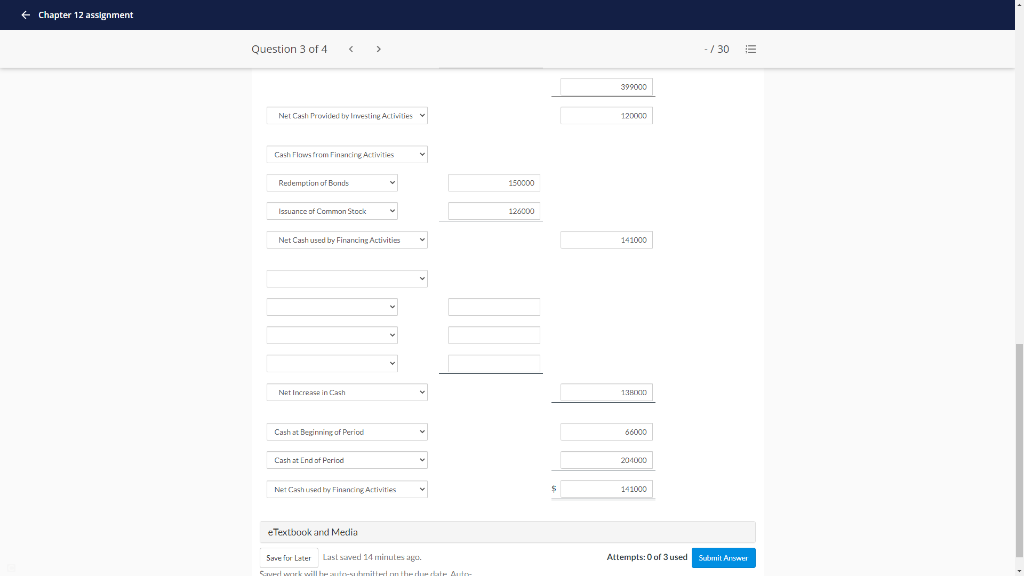Click the first empty amount field

point(494,307)
